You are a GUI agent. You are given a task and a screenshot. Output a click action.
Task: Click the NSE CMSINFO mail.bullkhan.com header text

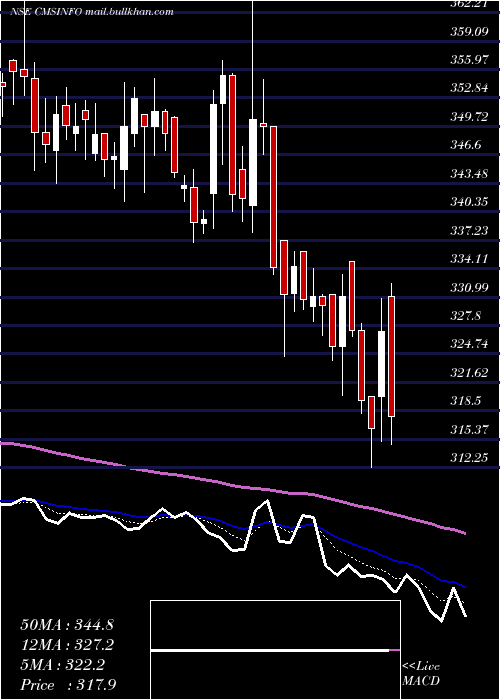coord(92,12)
